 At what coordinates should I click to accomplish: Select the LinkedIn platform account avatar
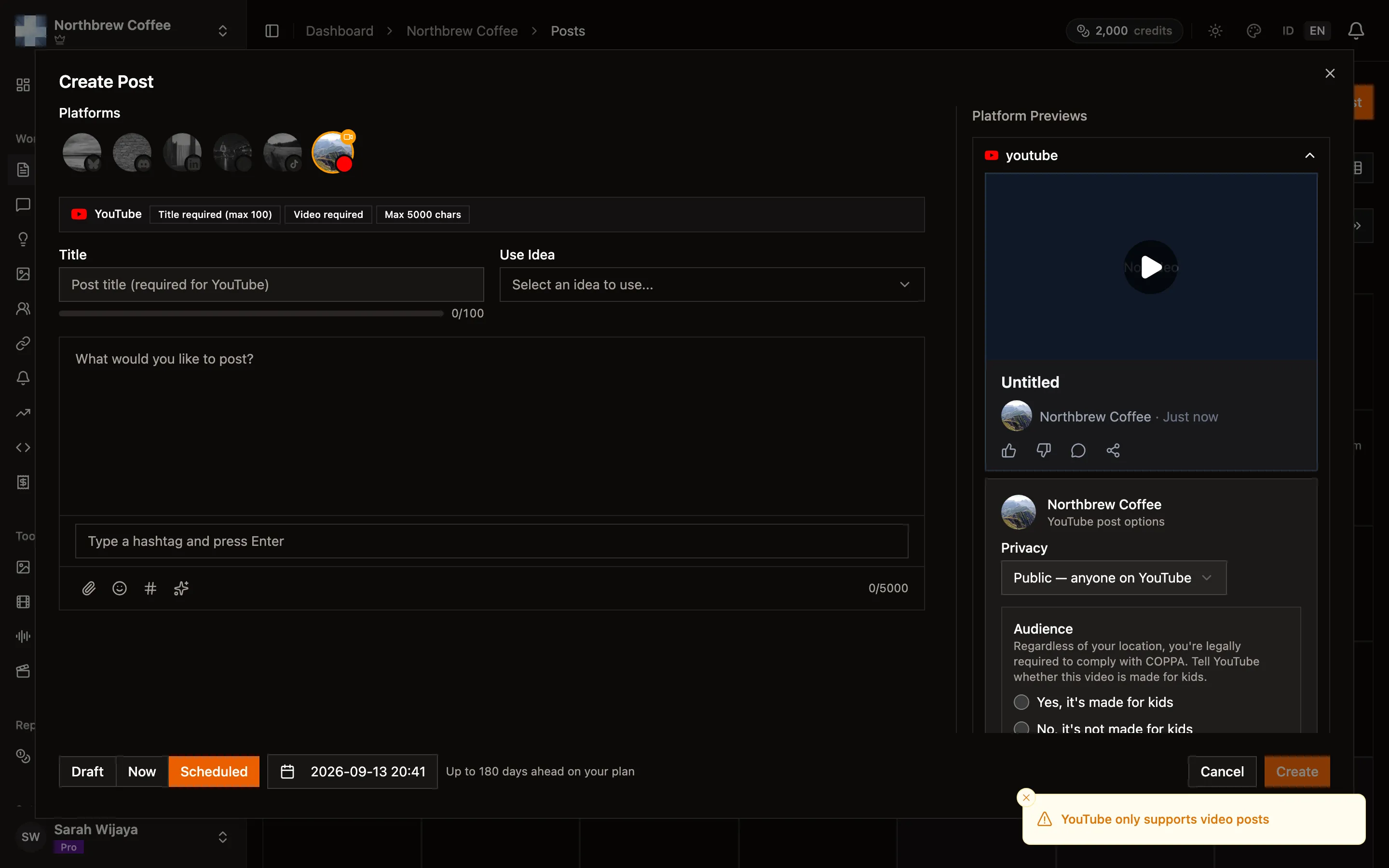pos(182,152)
